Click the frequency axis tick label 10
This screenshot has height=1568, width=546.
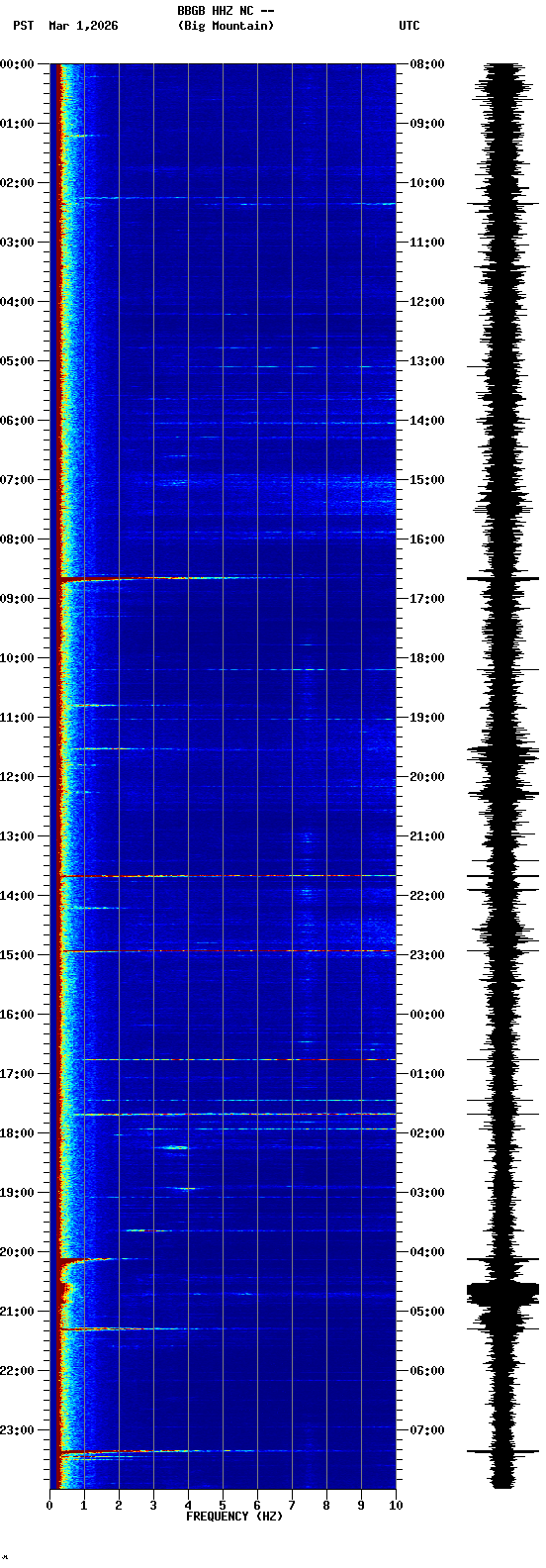tap(396, 1506)
